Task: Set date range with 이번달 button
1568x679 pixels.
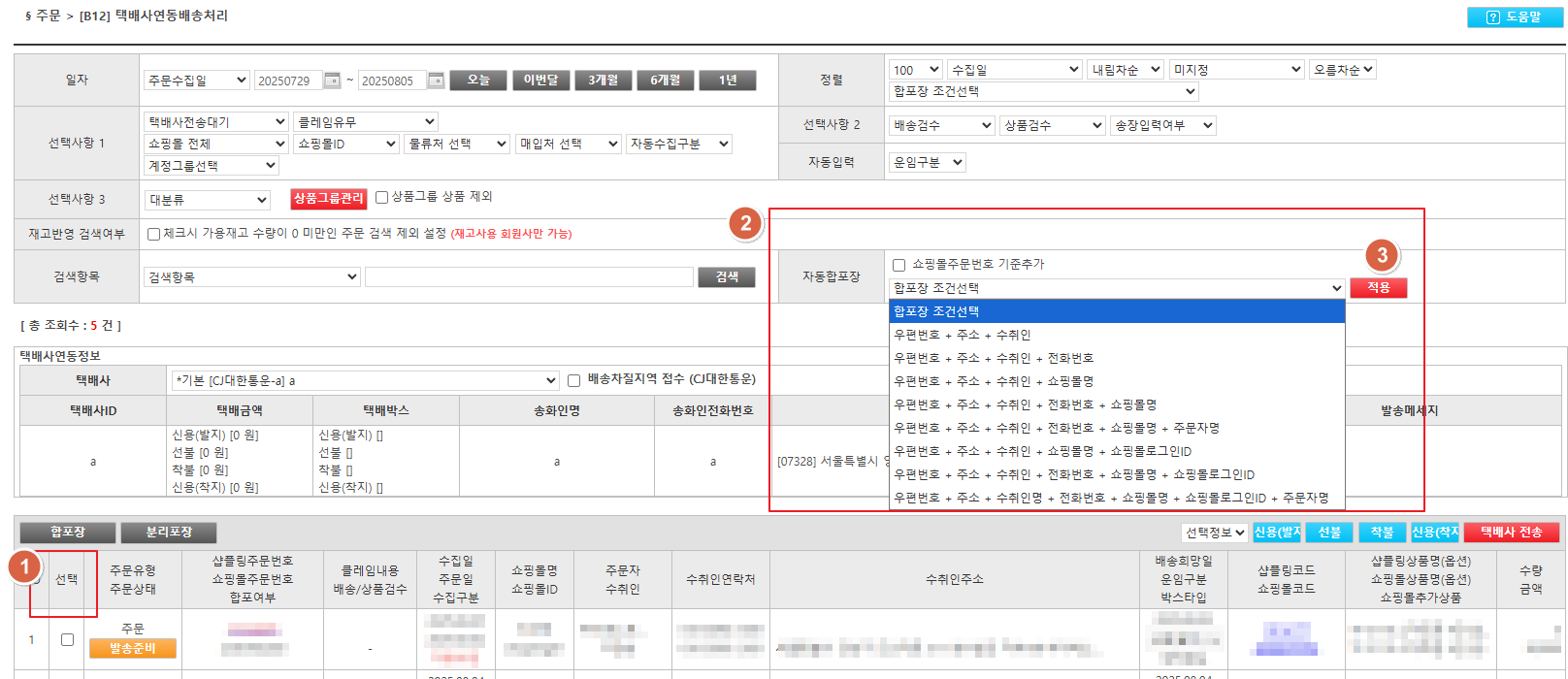Action: (540, 81)
